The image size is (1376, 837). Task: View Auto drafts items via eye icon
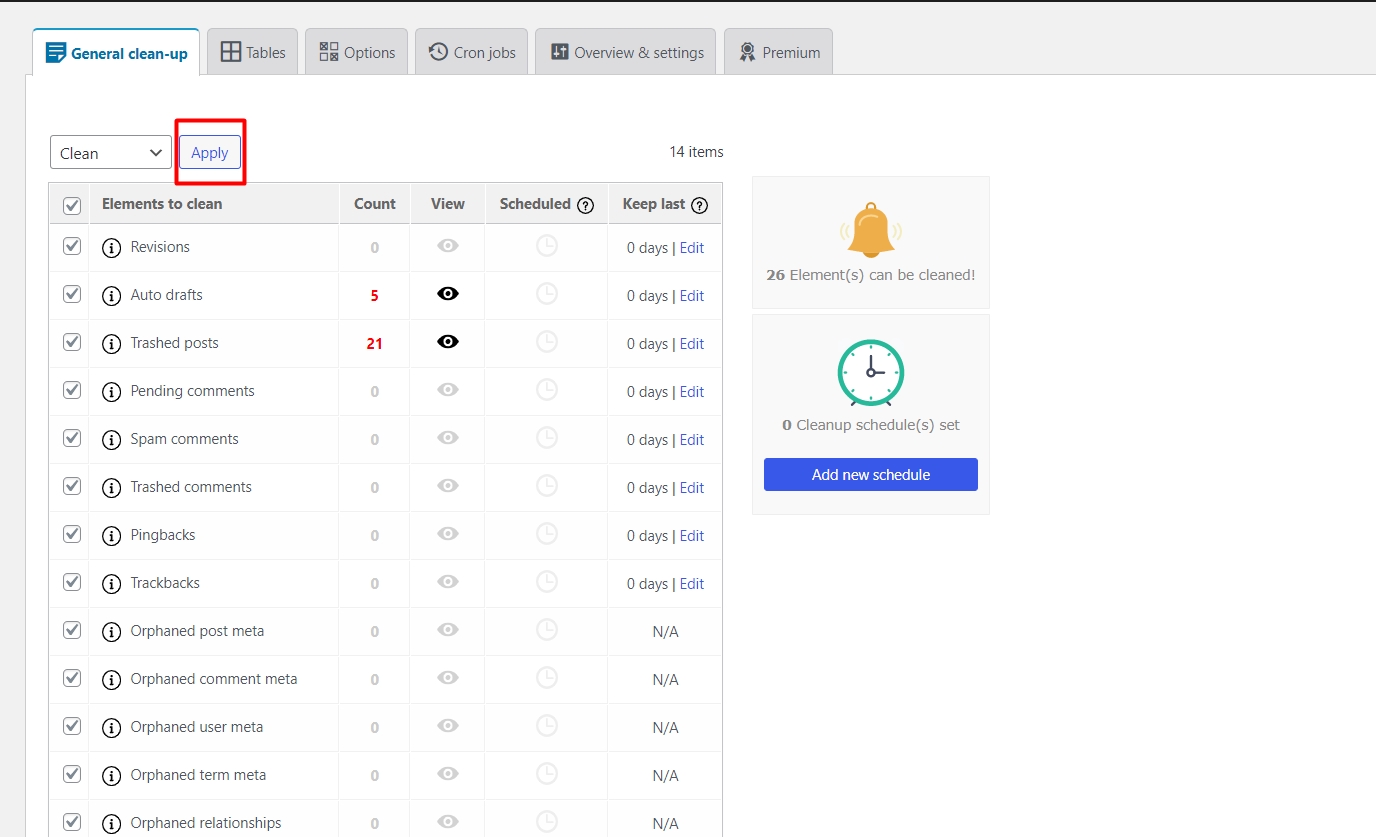pyautogui.click(x=448, y=294)
